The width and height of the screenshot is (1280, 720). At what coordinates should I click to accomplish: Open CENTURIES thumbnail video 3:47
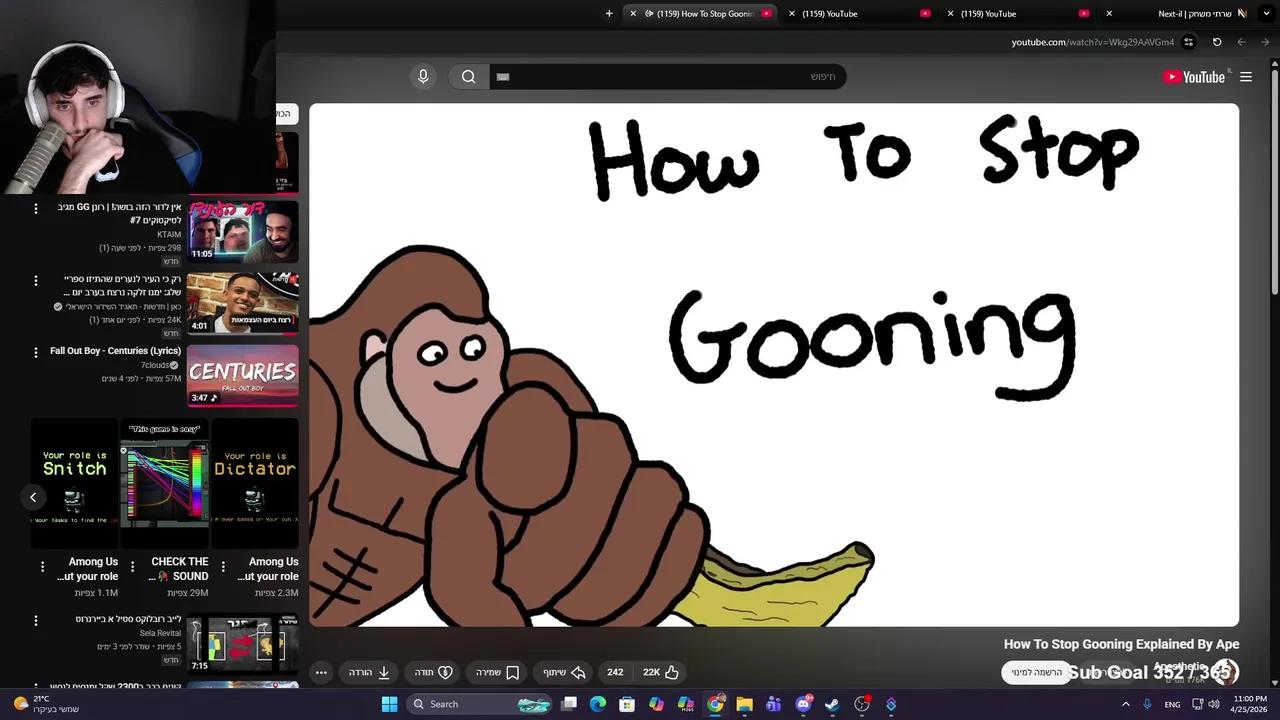243,376
